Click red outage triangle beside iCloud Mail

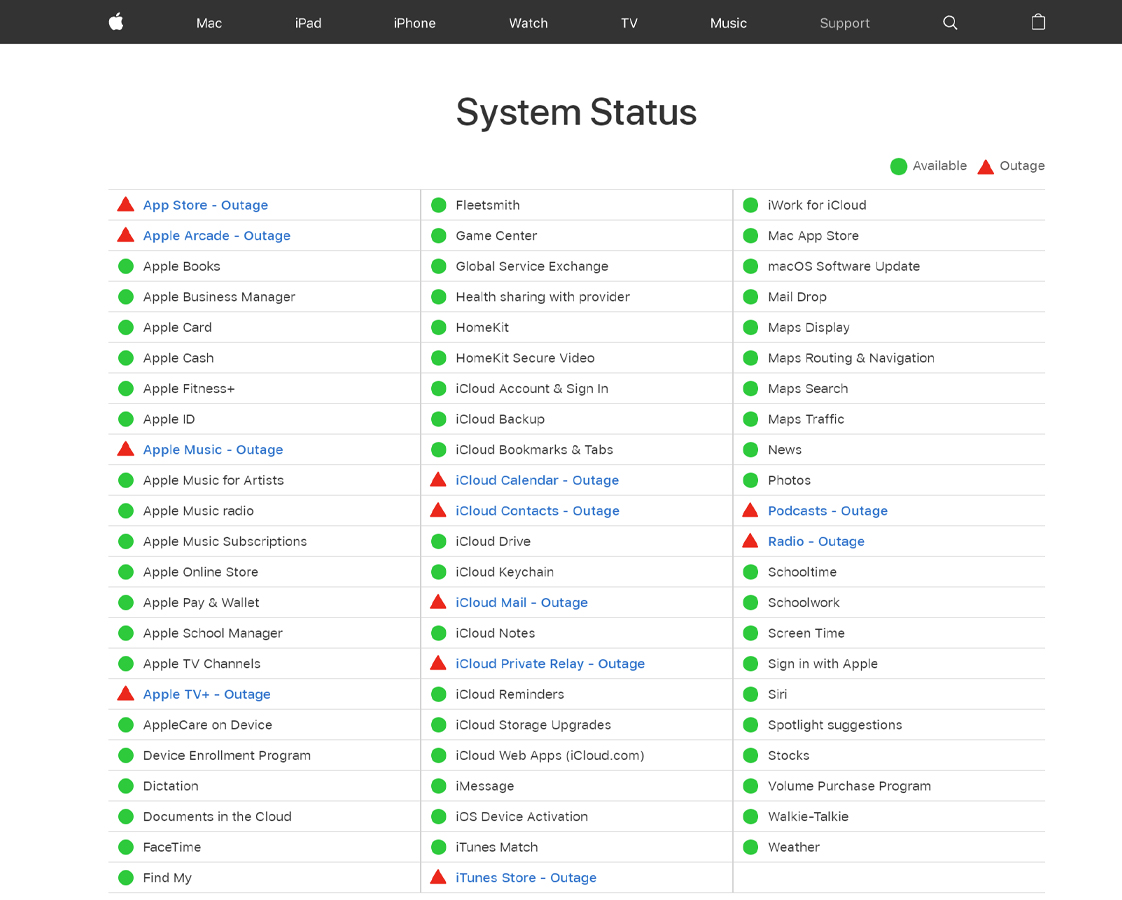click(x=439, y=602)
